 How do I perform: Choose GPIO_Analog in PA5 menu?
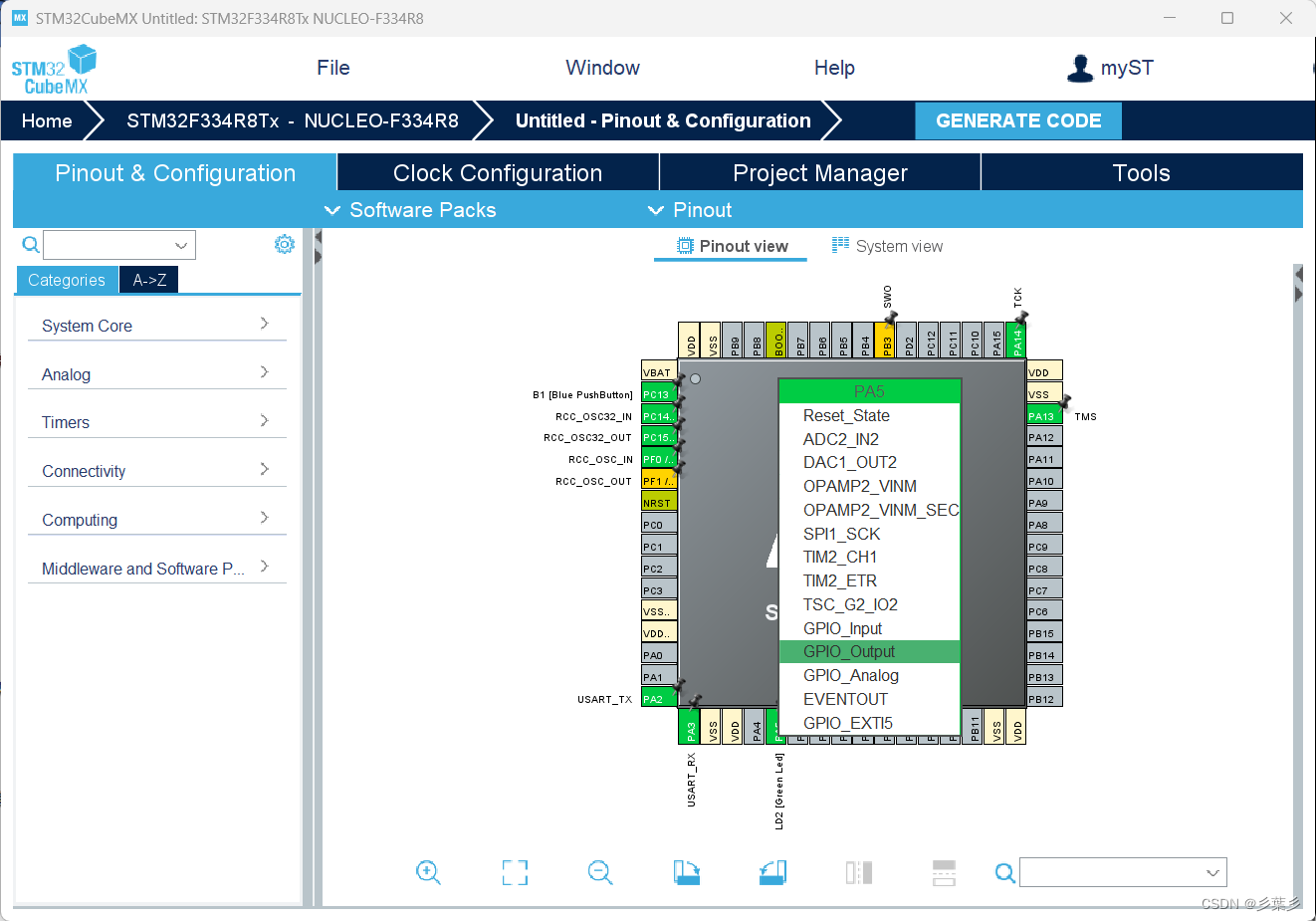[869, 675]
